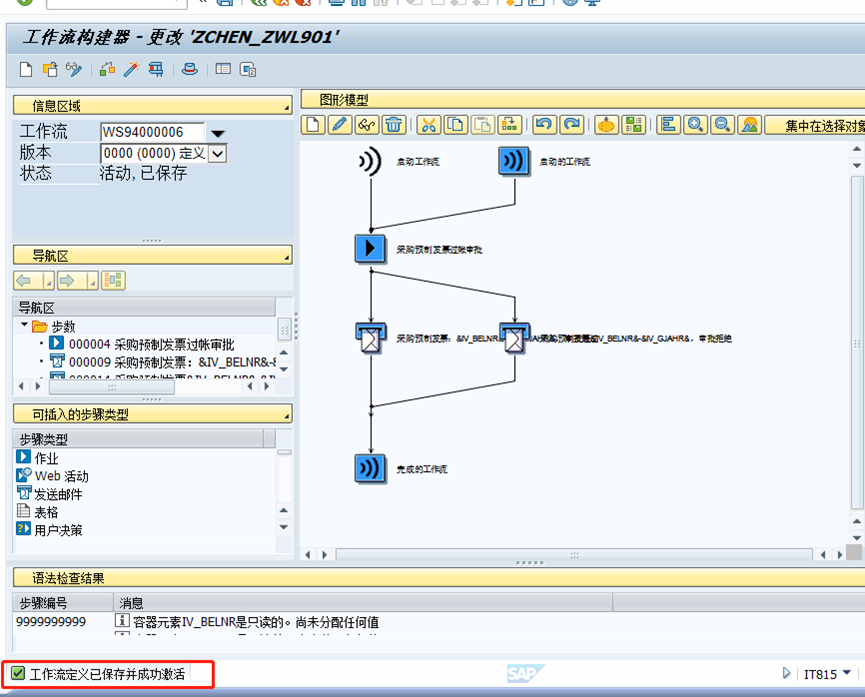Click the align layout icon

[x=668, y=125]
